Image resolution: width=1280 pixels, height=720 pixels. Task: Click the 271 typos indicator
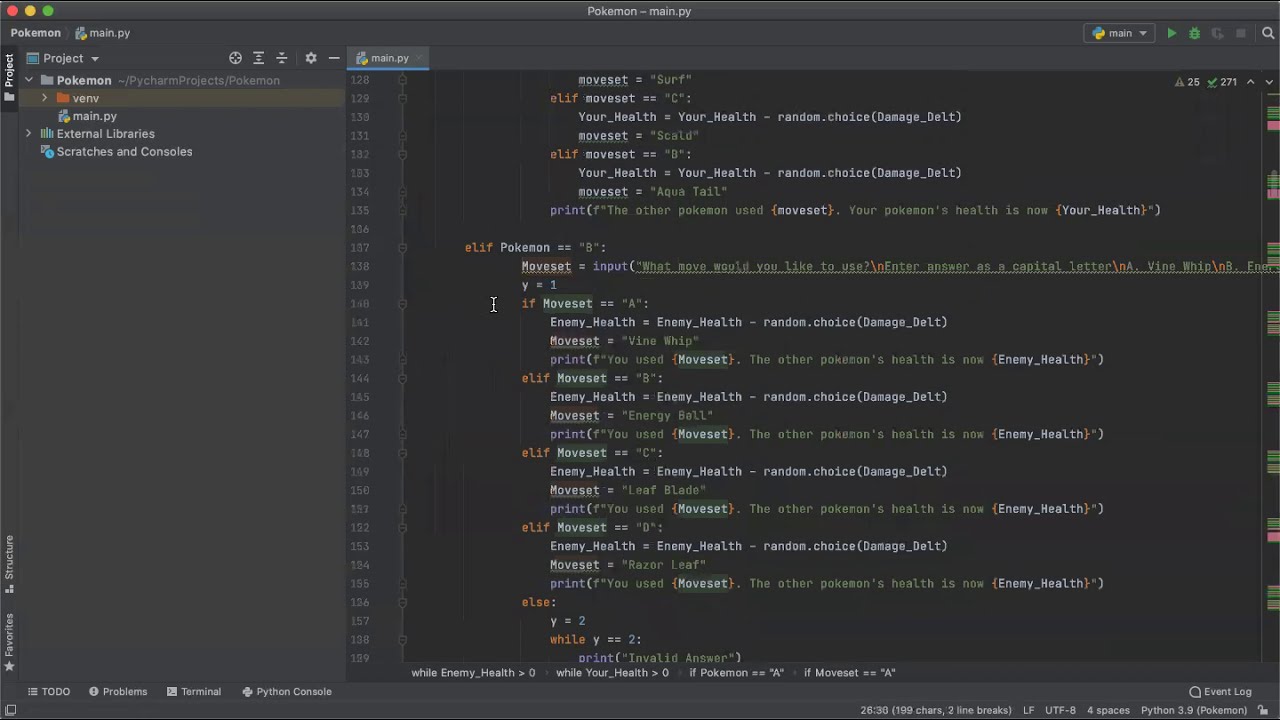point(1222,82)
